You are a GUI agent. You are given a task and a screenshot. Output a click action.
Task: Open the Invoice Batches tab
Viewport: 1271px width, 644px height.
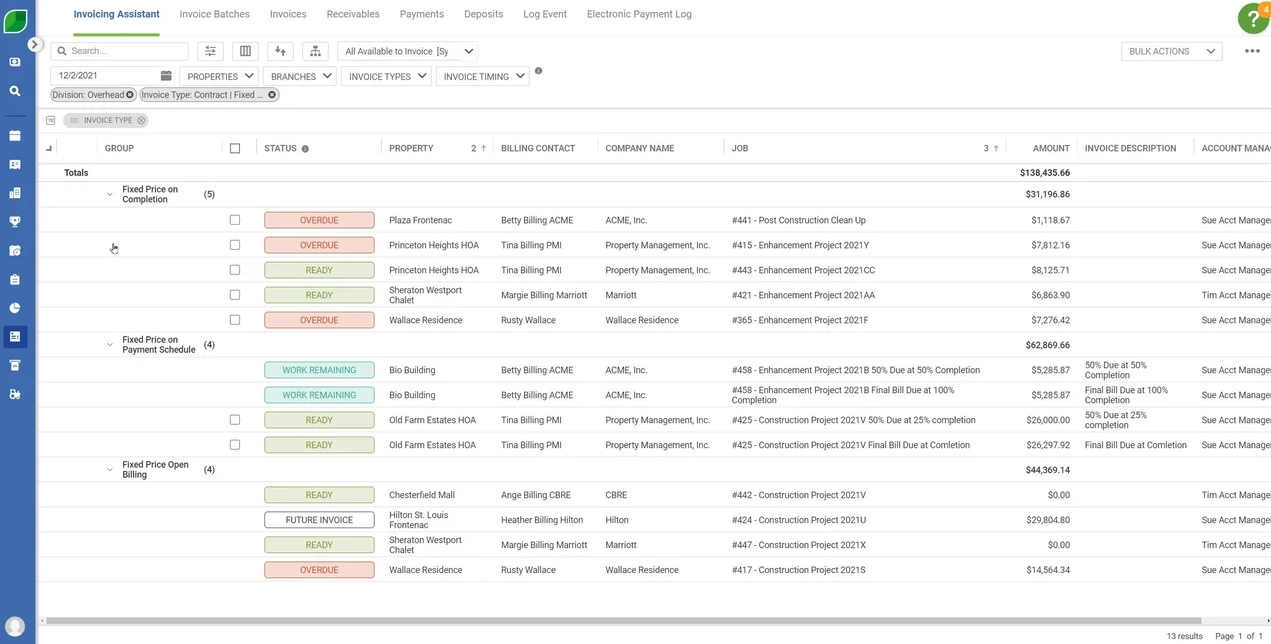(x=214, y=14)
